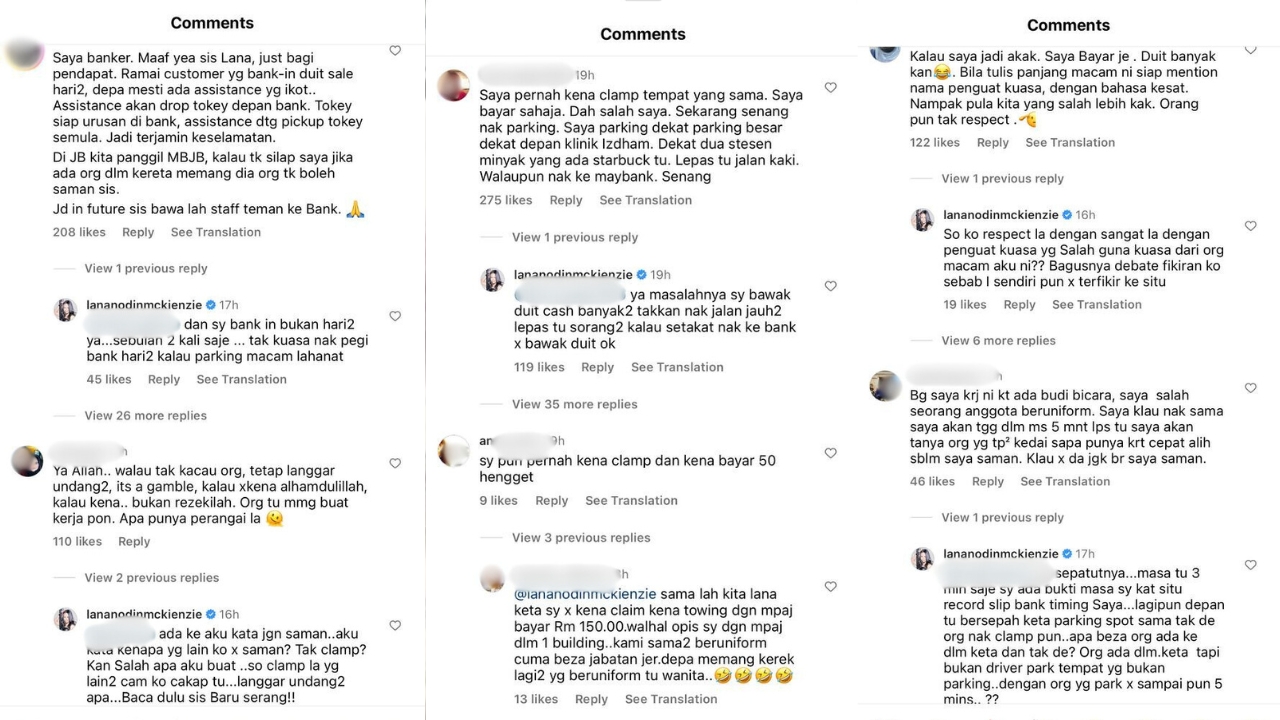Like the reply mentioning towing Rm 150.00
1280x720 pixels.
coord(830,587)
